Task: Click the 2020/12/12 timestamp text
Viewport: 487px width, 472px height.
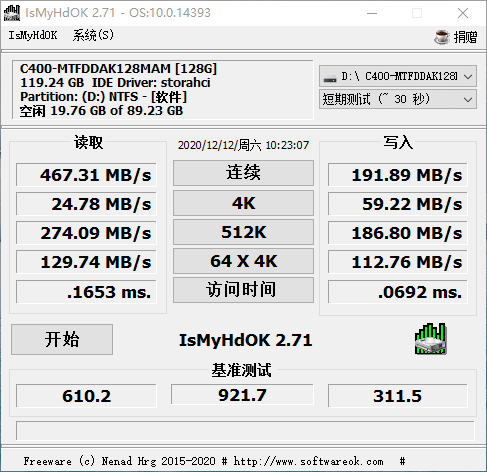Action: (x=243, y=145)
